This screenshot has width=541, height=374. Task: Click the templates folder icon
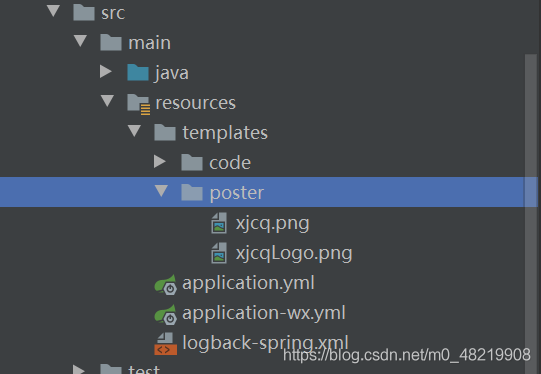click(x=165, y=132)
